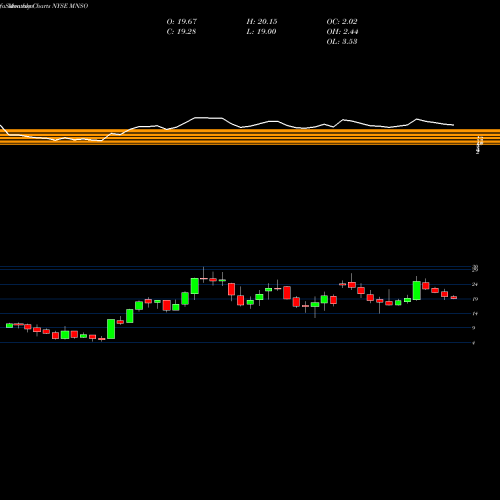Click the 9 price axis label
Viewport: 500px width, 500px height.
474,328
